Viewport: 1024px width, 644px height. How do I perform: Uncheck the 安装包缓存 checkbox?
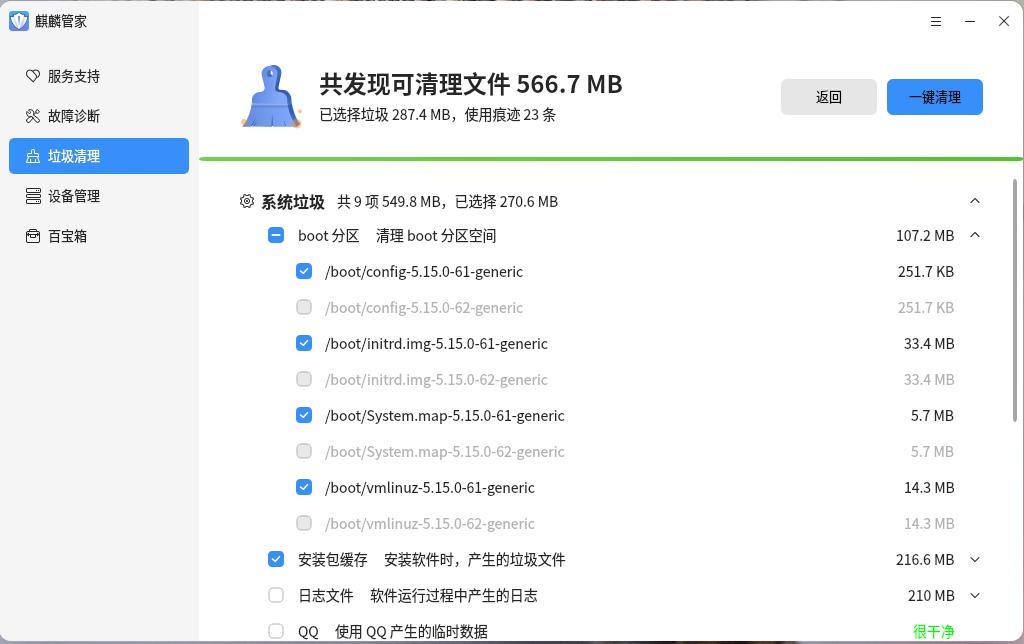coord(276,559)
